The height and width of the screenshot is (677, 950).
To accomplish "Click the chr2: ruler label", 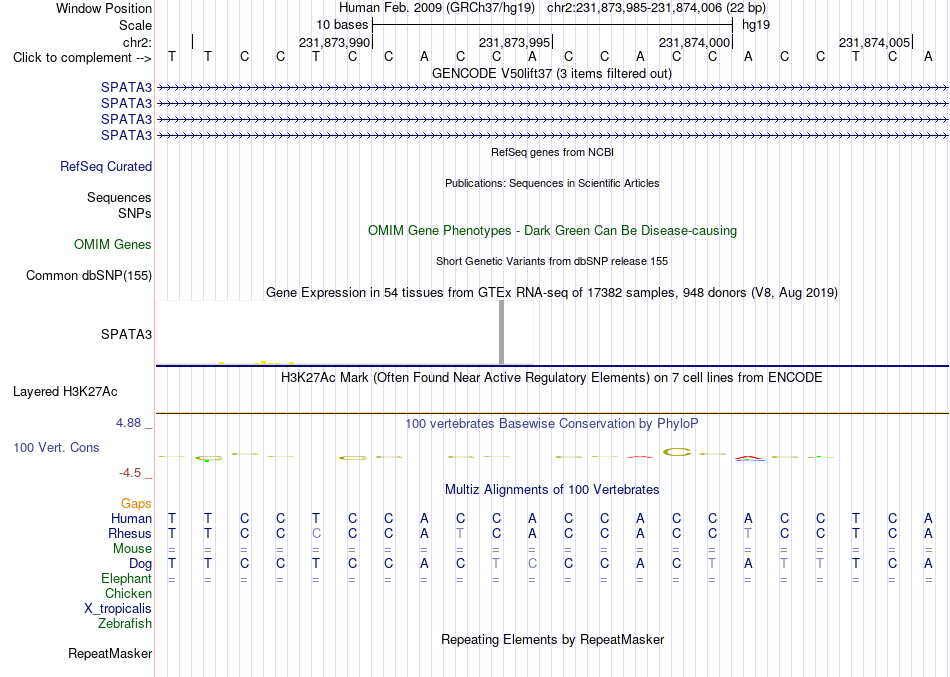I will click(x=137, y=42).
